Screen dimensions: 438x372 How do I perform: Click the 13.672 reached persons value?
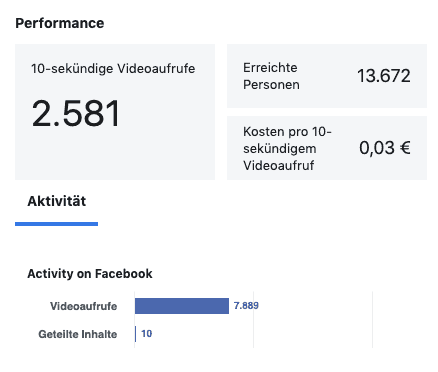(x=384, y=76)
